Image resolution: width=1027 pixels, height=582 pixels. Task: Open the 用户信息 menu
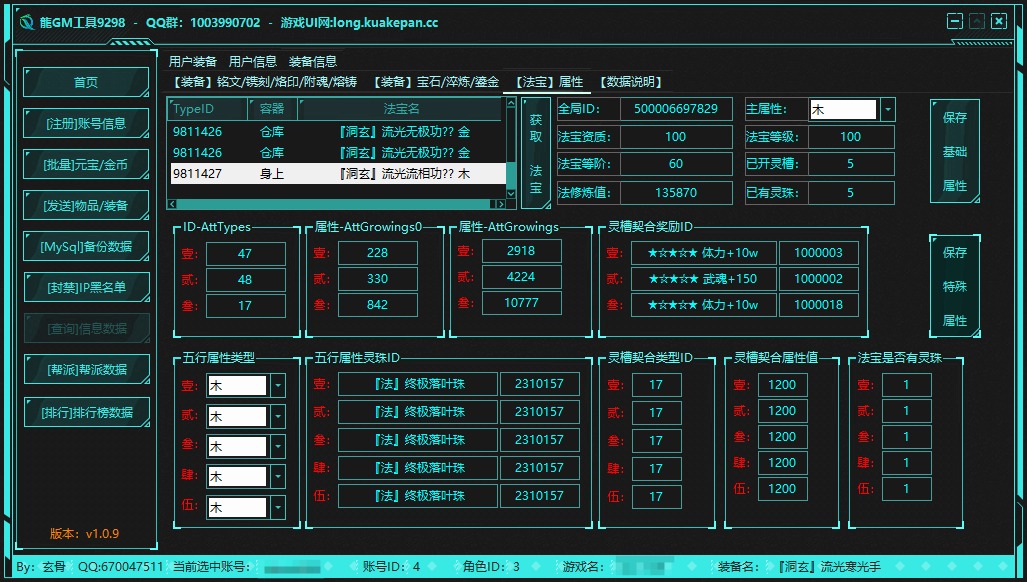coord(253,61)
